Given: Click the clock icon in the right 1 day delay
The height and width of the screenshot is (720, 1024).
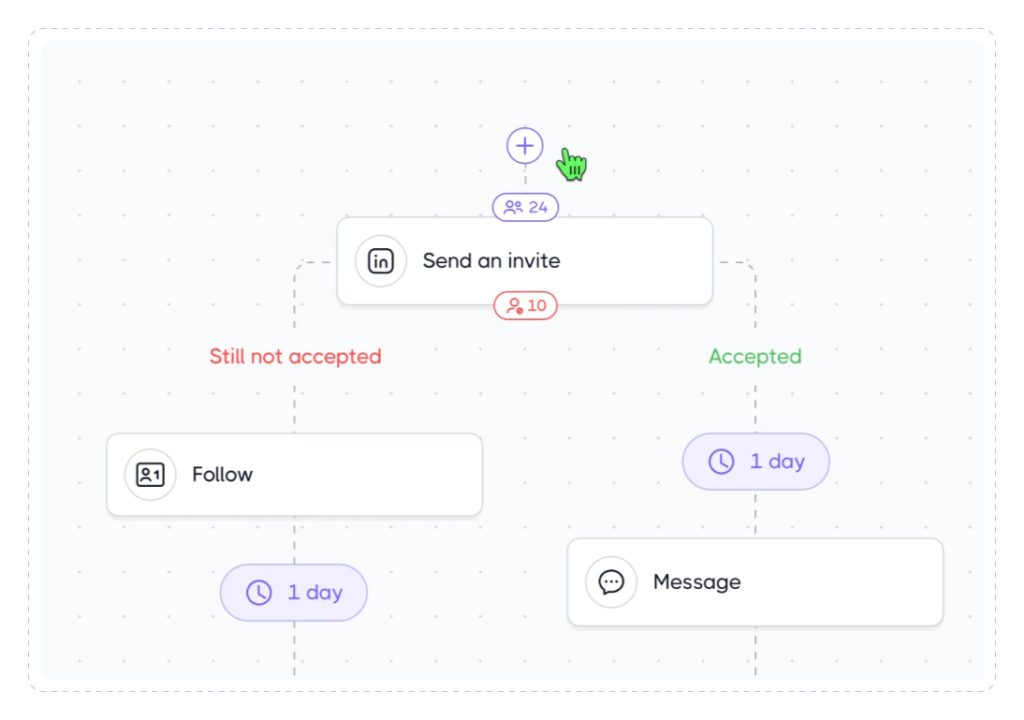Looking at the screenshot, I should pos(719,461).
